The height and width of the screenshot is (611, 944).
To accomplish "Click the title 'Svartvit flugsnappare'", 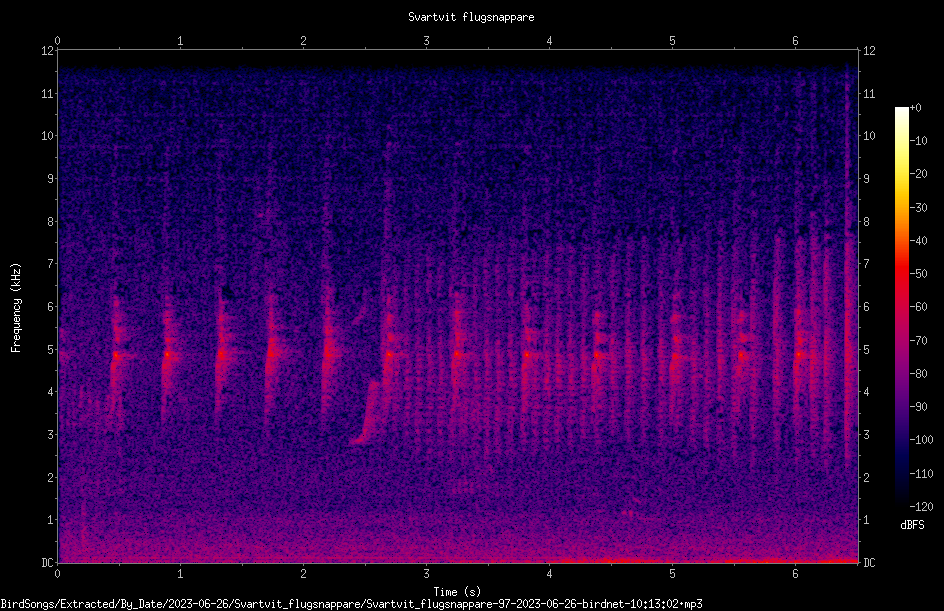I will click(471, 17).
